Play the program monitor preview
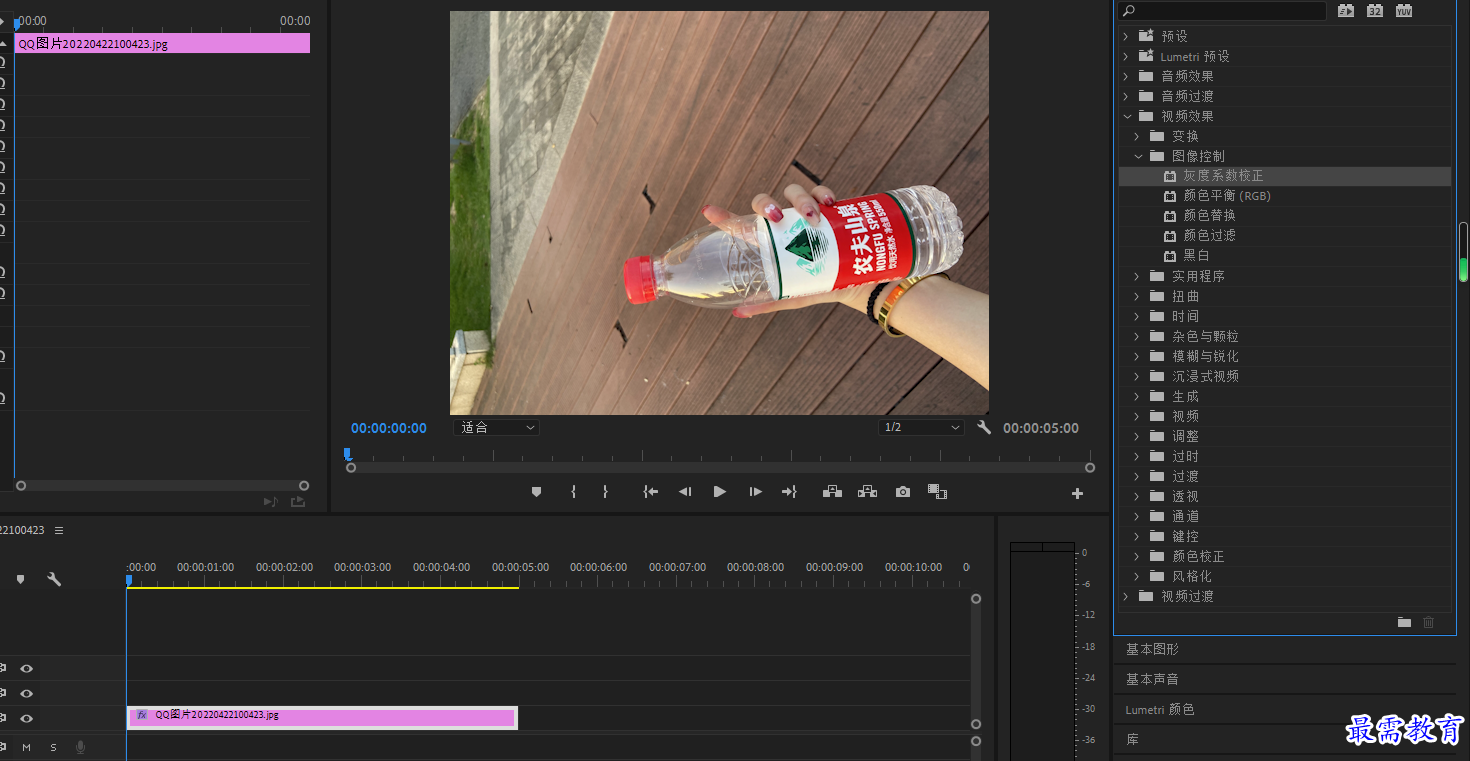 (x=719, y=492)
